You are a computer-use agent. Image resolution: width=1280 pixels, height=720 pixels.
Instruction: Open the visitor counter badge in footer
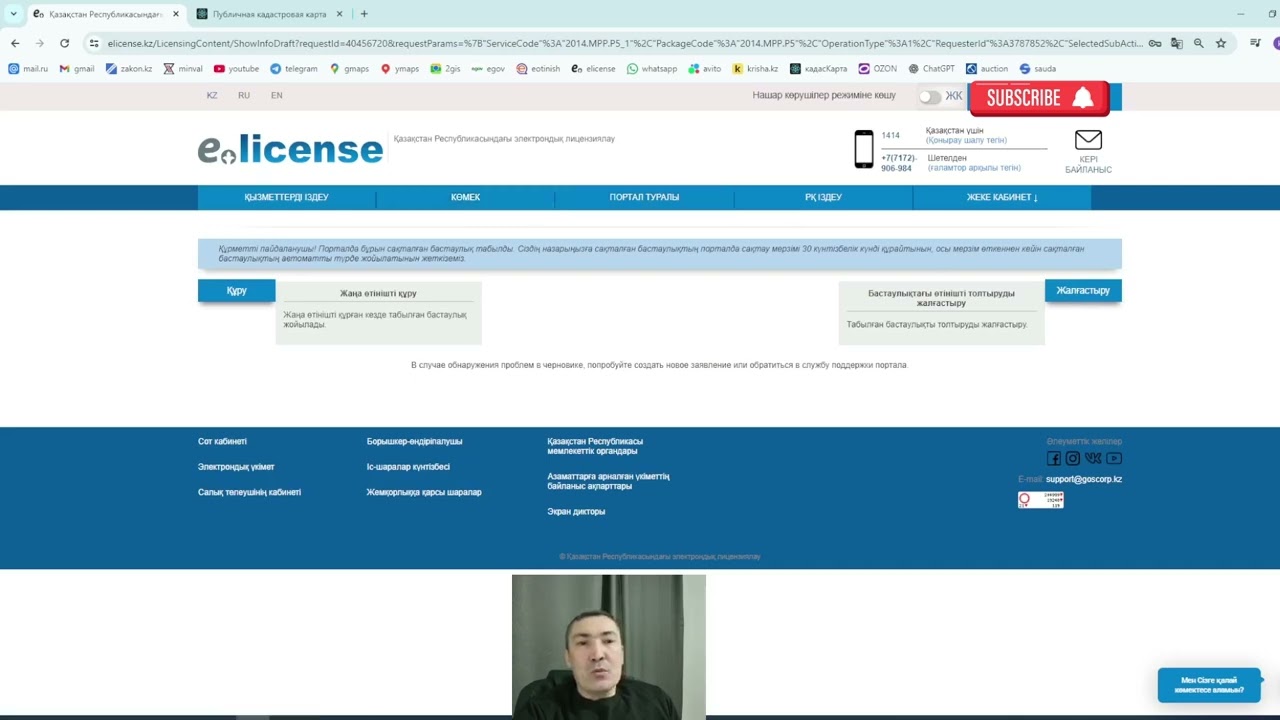(x=1040, y=500)
